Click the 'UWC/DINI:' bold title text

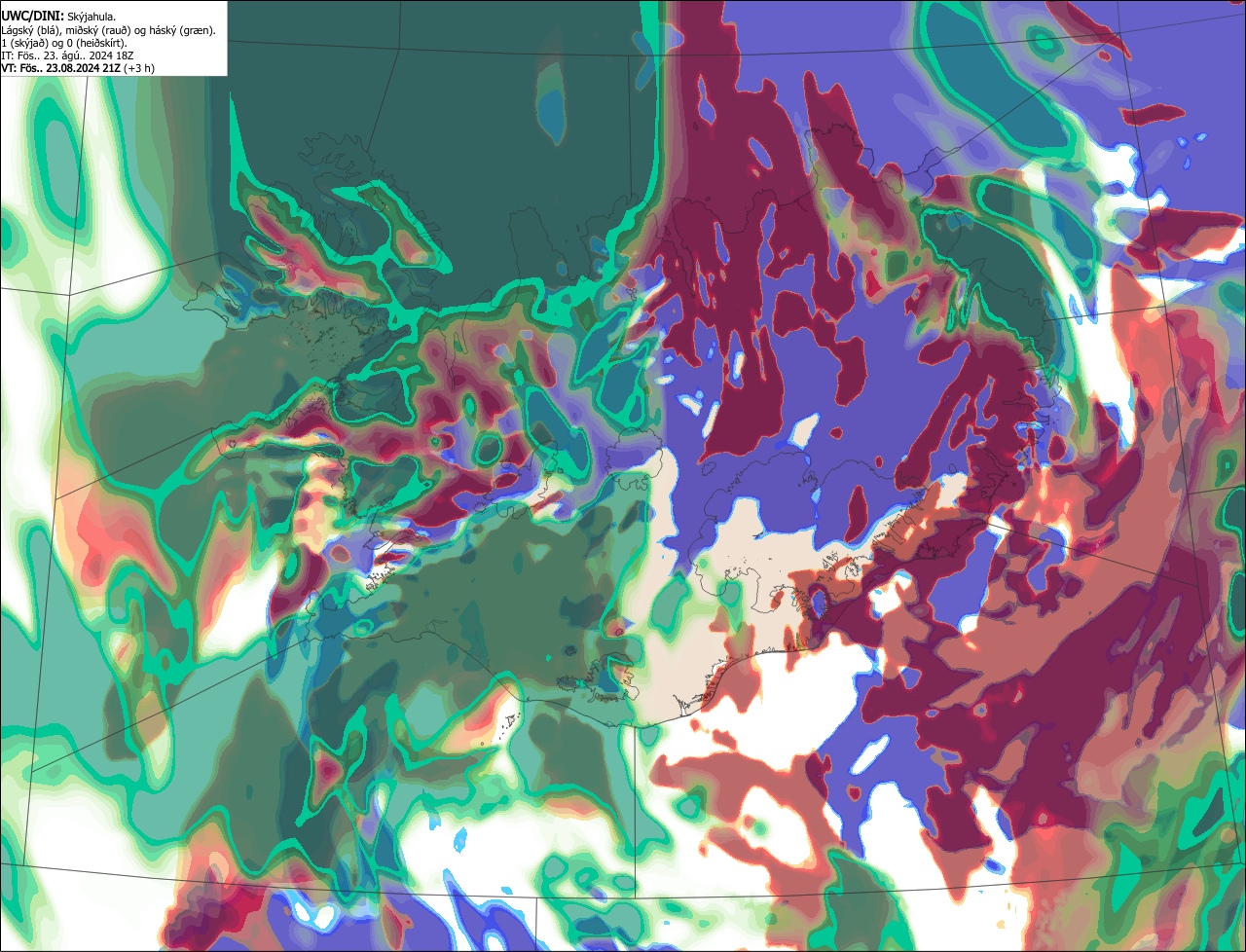33,17
